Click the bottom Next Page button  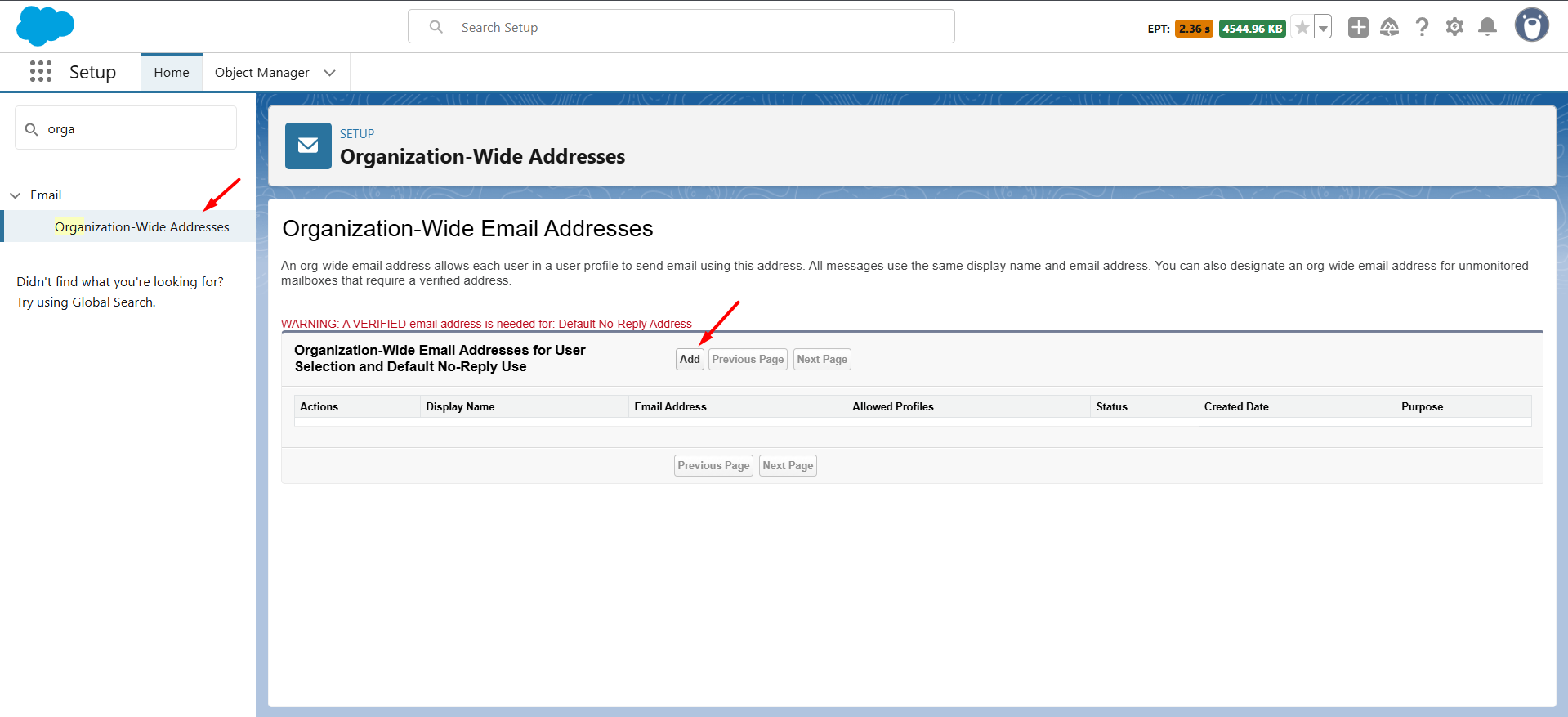(x=788, y=465)
